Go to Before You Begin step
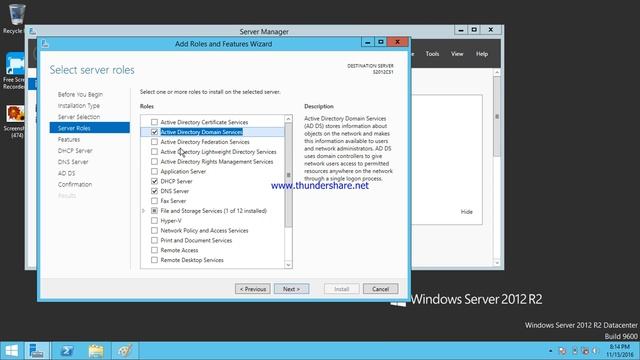The height and width of the screenshot is (360, 640). tap(80, 94)
